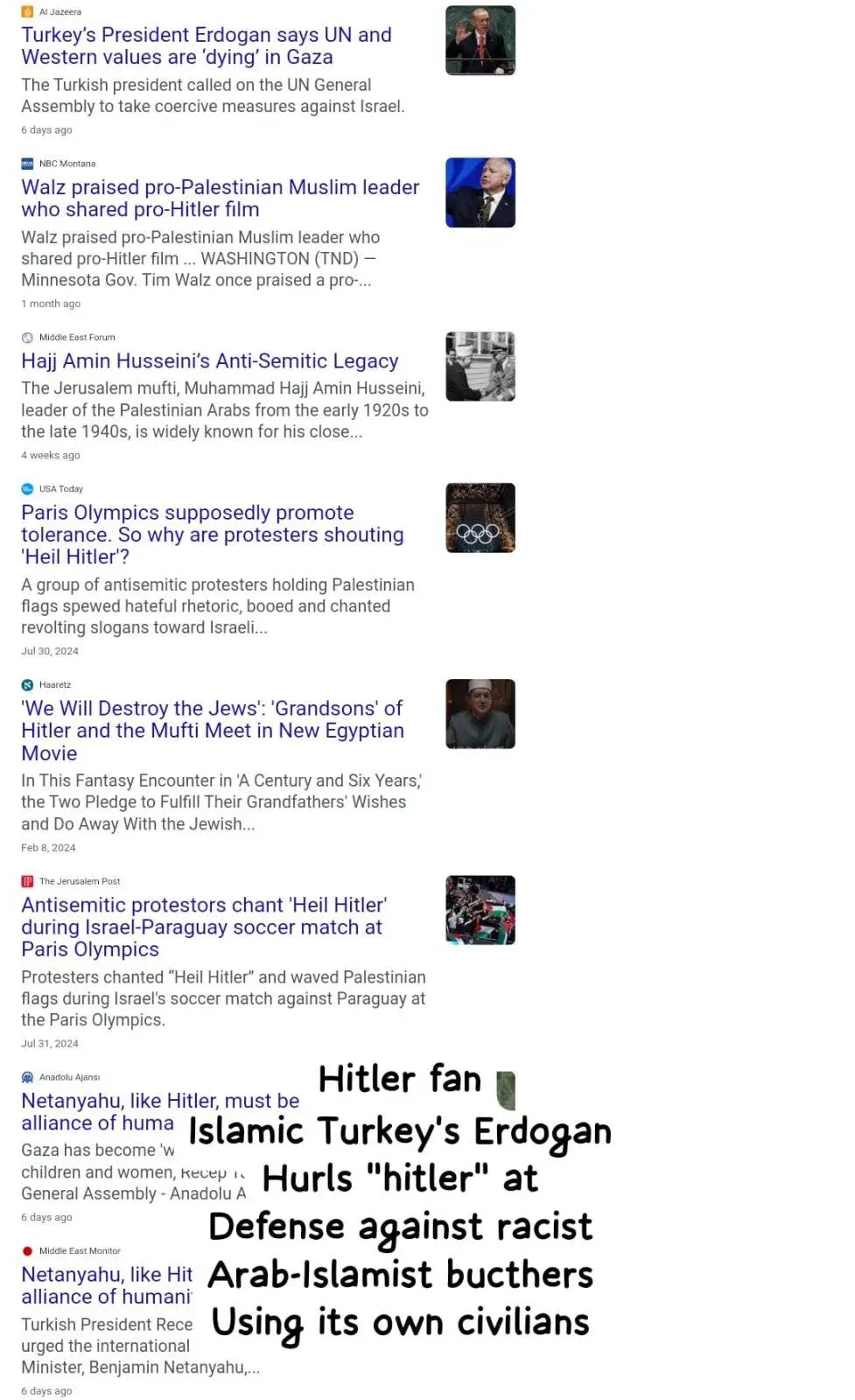Screen dimensions: 855x1400
Task: Click the Middle East Monitor red favicon
Action: tap(27, 1251)
